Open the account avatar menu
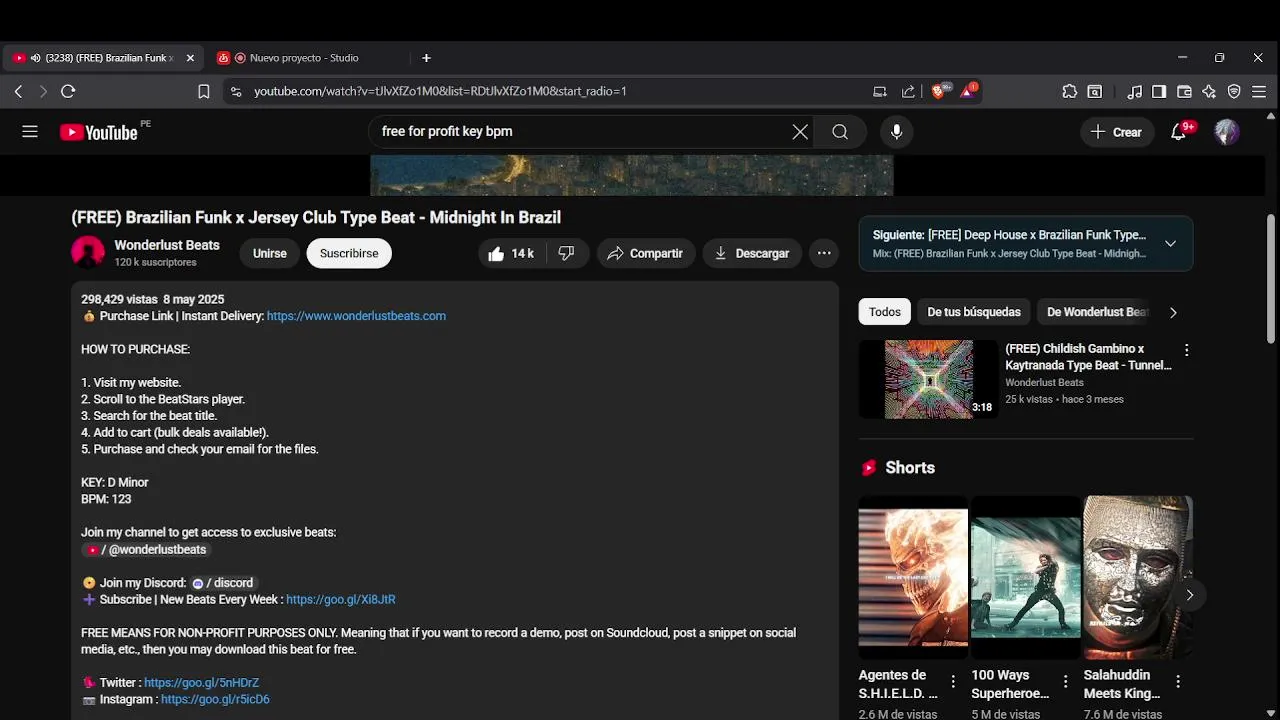 click(1227, 131)
